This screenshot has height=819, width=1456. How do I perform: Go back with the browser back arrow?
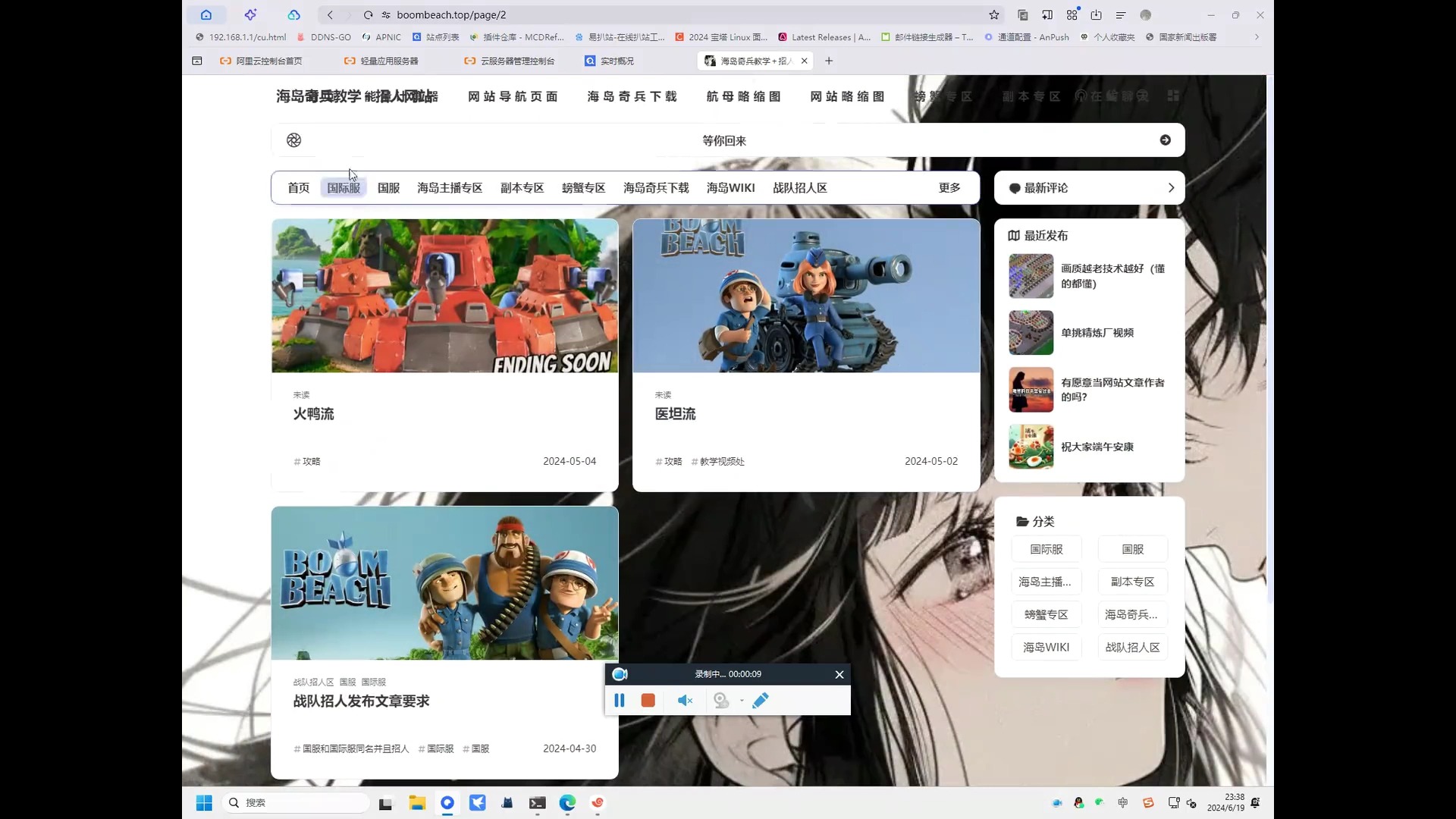click(x=330, y=14)
